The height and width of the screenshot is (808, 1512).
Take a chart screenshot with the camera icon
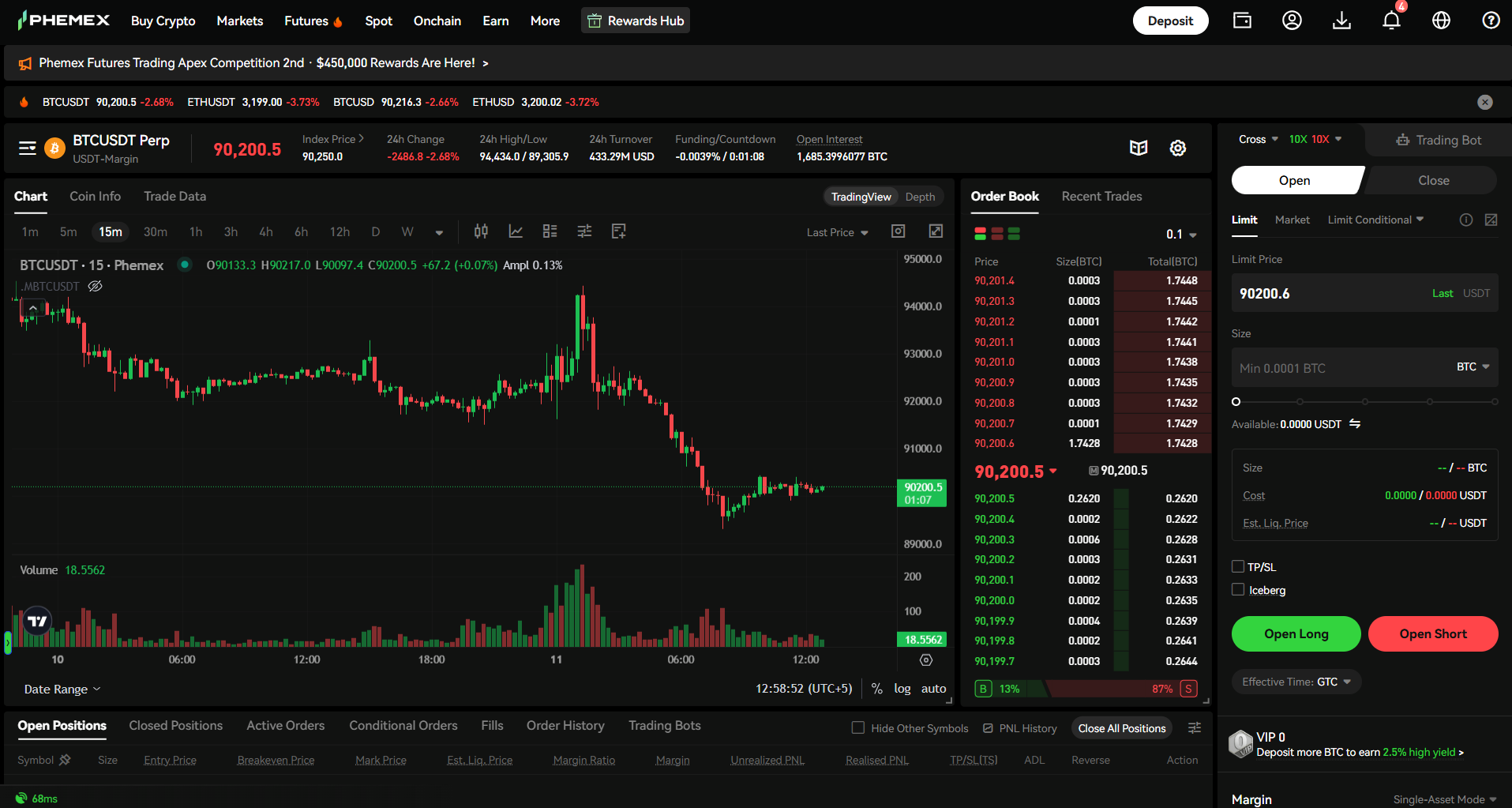coord(898,231)
